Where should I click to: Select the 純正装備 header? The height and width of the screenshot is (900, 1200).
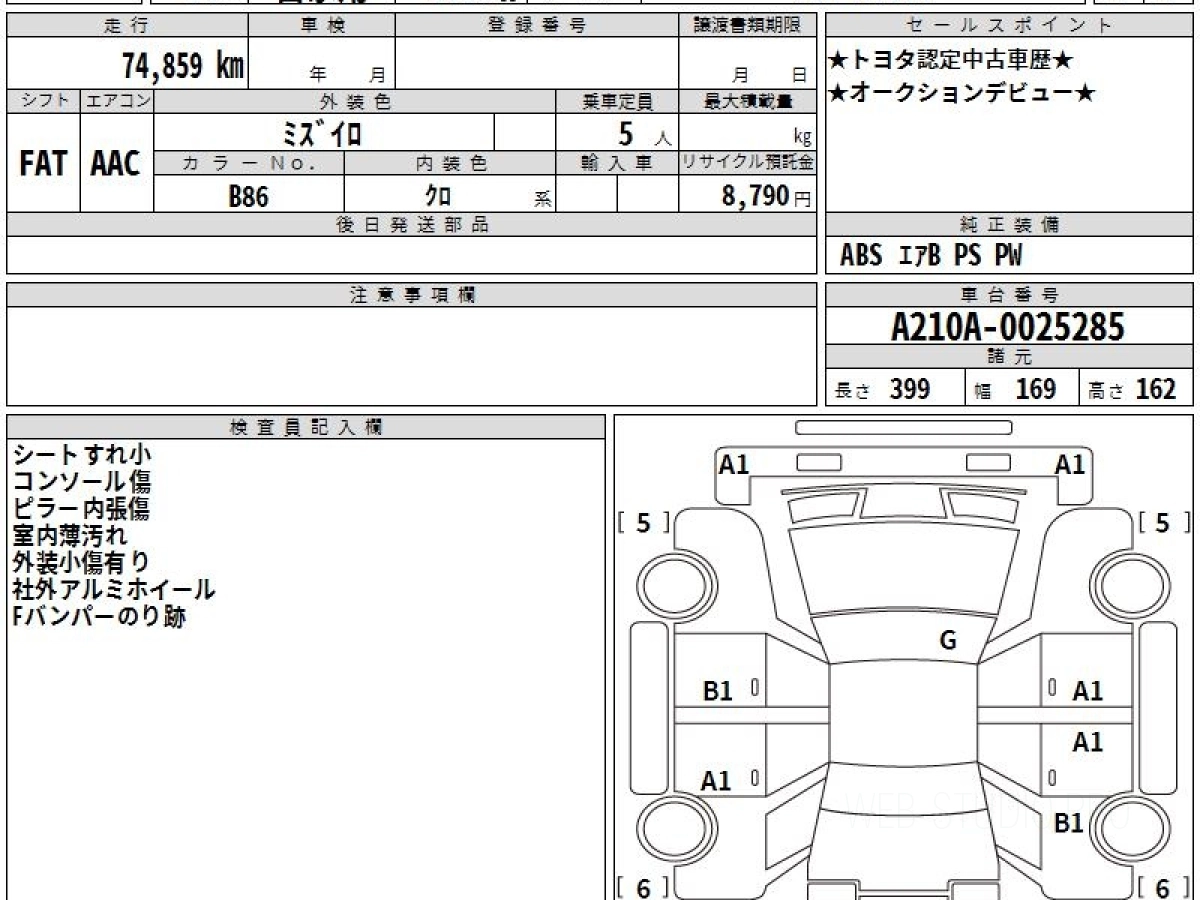(1009, 225)
